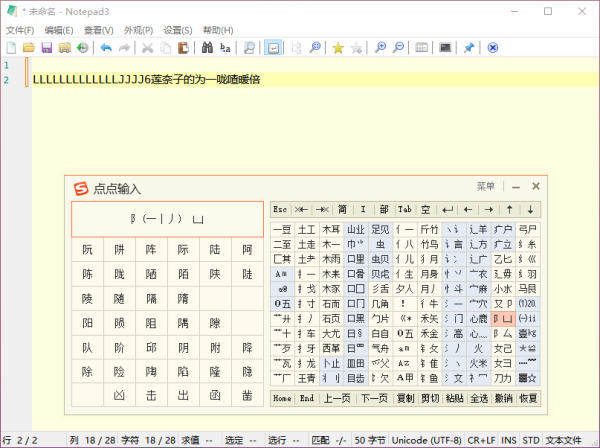Screen dimensions: 600x448
Task: Click the Esc key on the input panel
Action: coord(280,210)
